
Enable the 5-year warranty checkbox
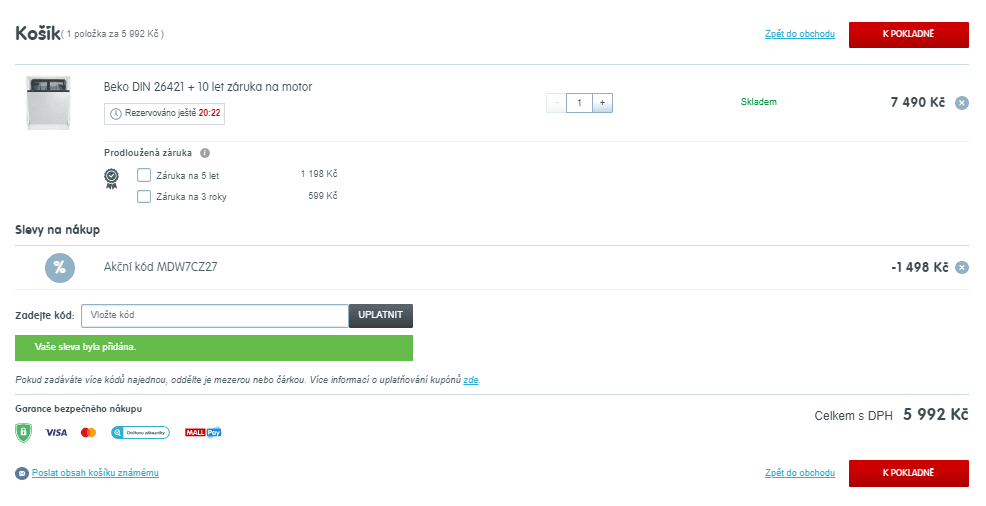click(144, 175)
